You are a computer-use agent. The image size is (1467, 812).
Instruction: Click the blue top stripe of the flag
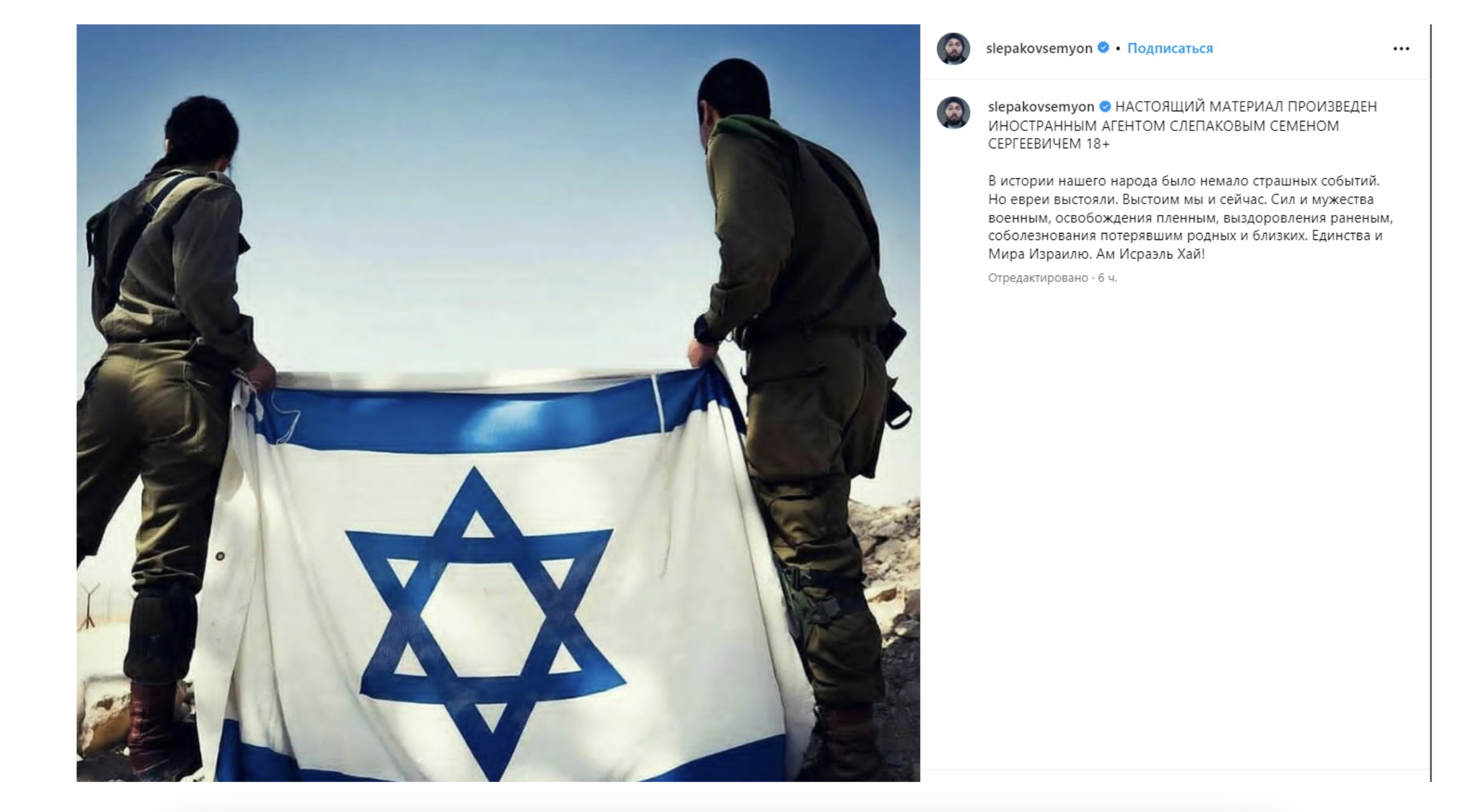[x=490, y=417]
